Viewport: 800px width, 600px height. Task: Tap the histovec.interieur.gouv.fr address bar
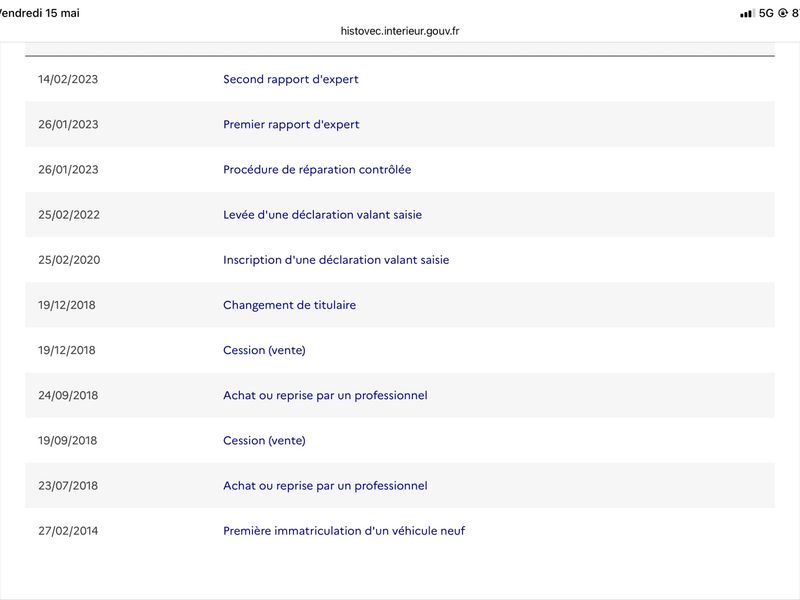(x=400, y=31)
